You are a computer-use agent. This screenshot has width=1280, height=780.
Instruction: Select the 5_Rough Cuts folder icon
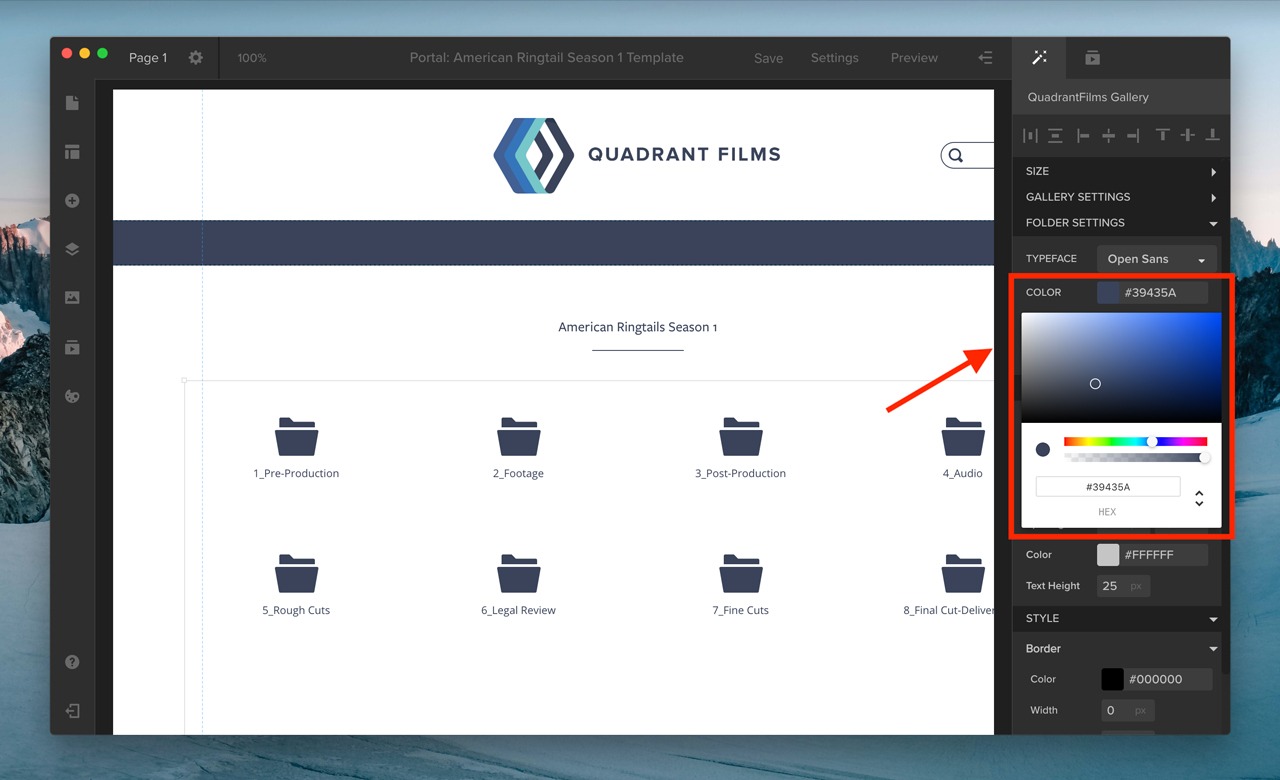tap(296, 573)
